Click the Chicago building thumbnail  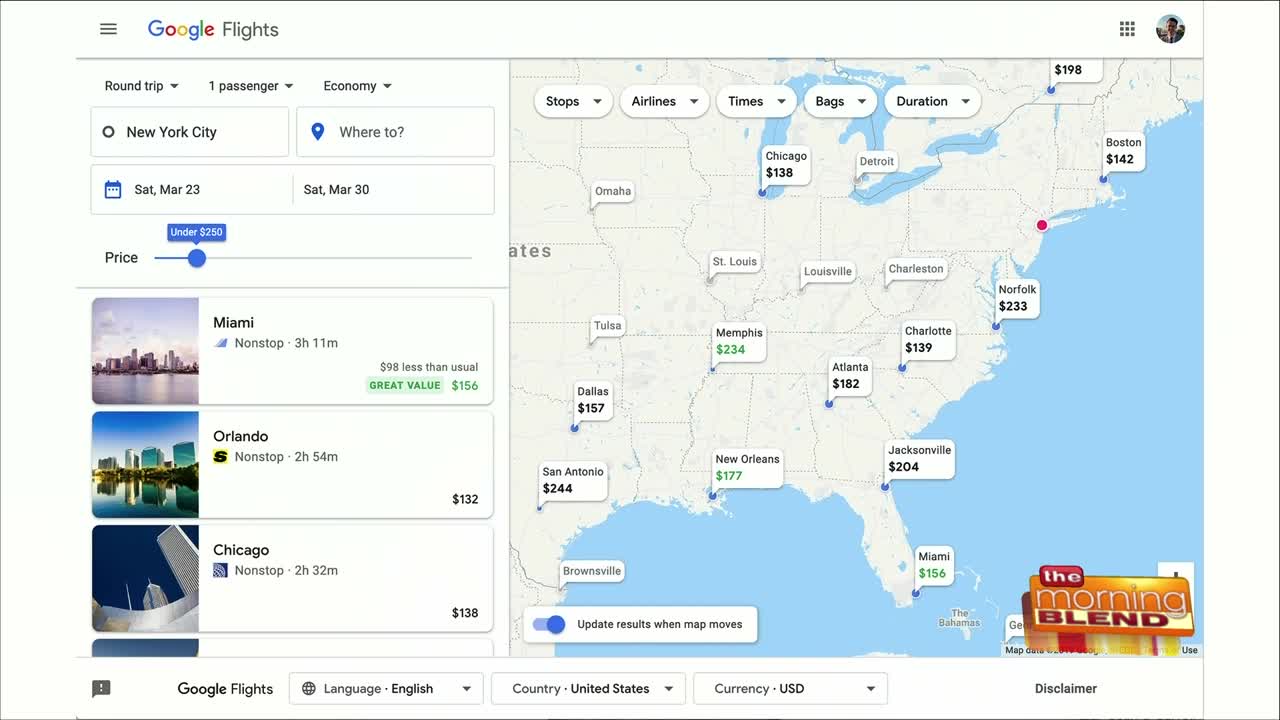145,578
